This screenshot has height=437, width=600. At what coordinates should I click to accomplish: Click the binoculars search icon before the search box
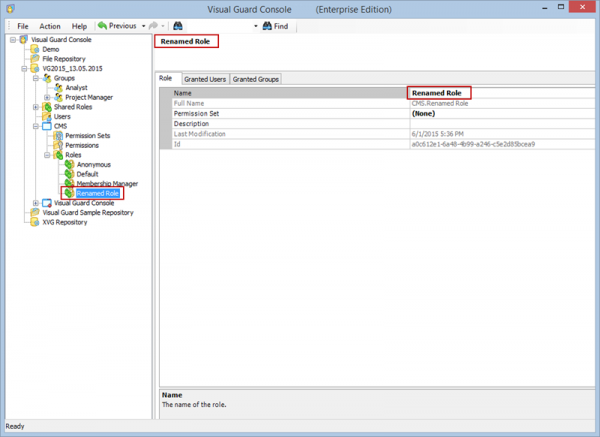click(x=178, y=26)
